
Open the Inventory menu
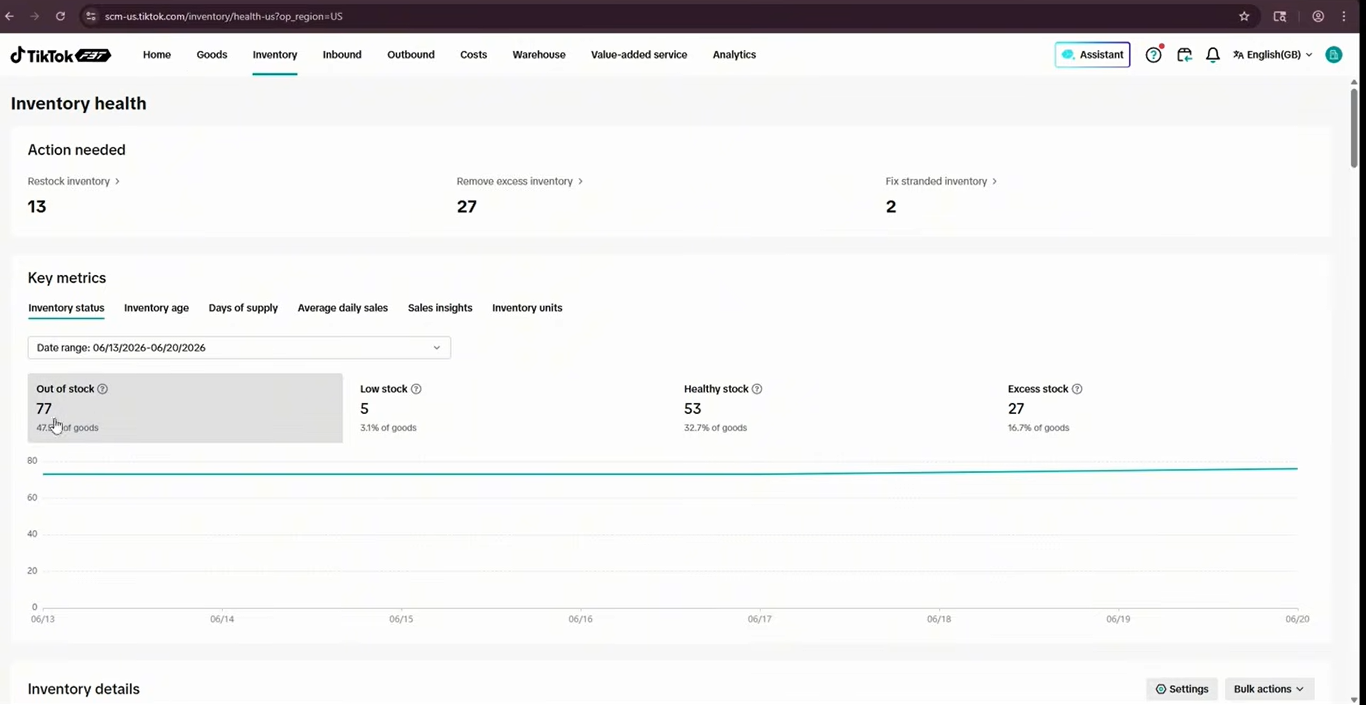[275, 55]
